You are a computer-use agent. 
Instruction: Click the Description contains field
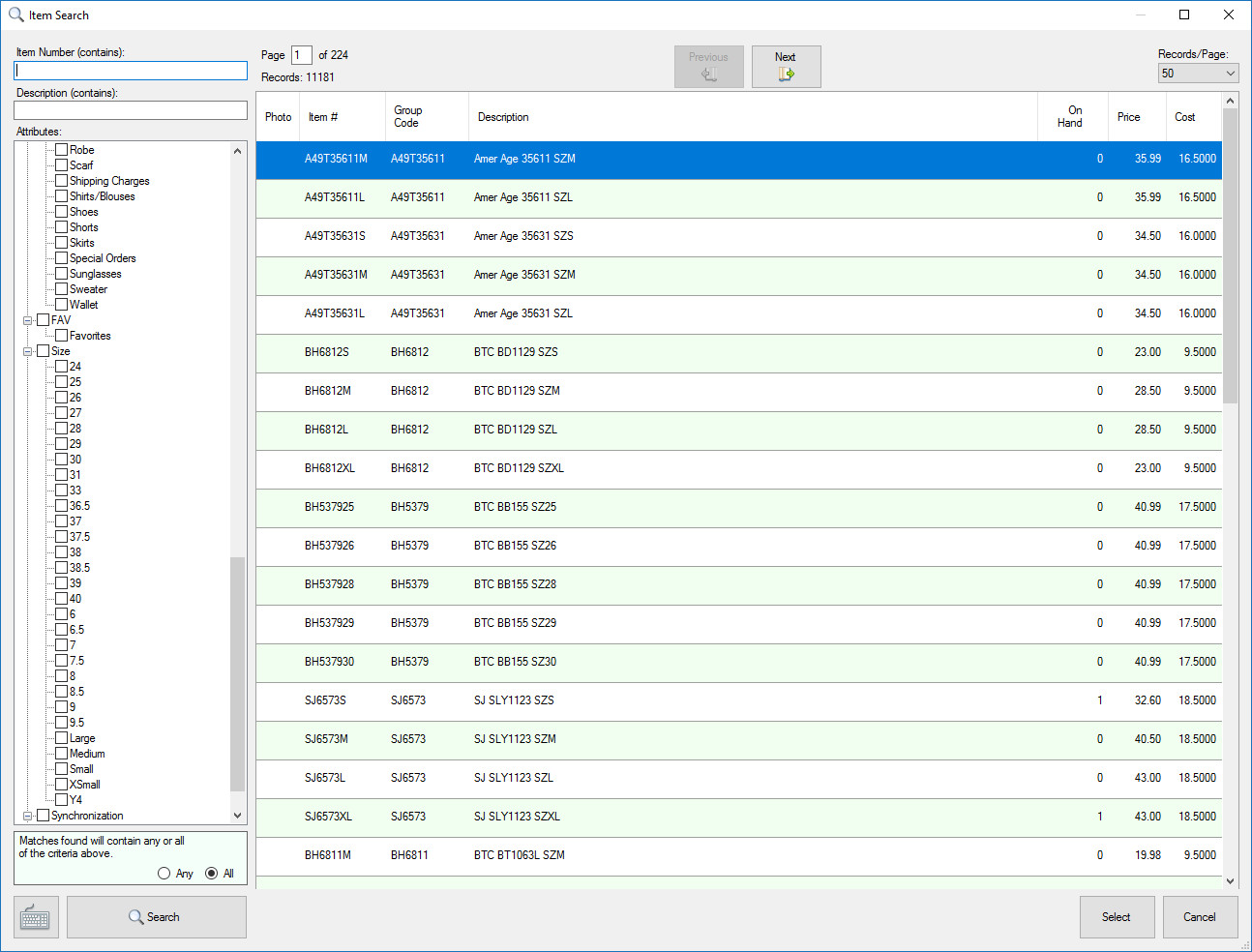pyautogui.click(x=131, y=110)
